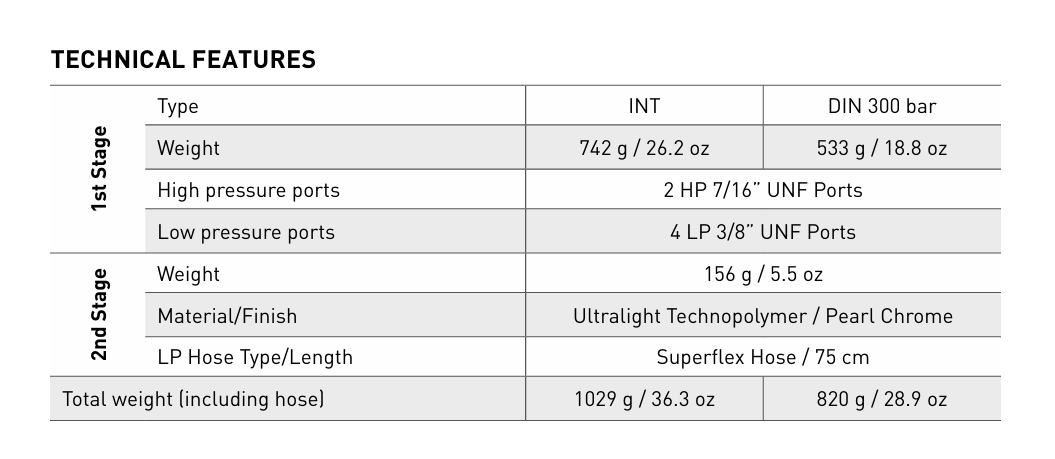
Task: Select the 2nd Stage row header
Action: (x=100, y=315)
